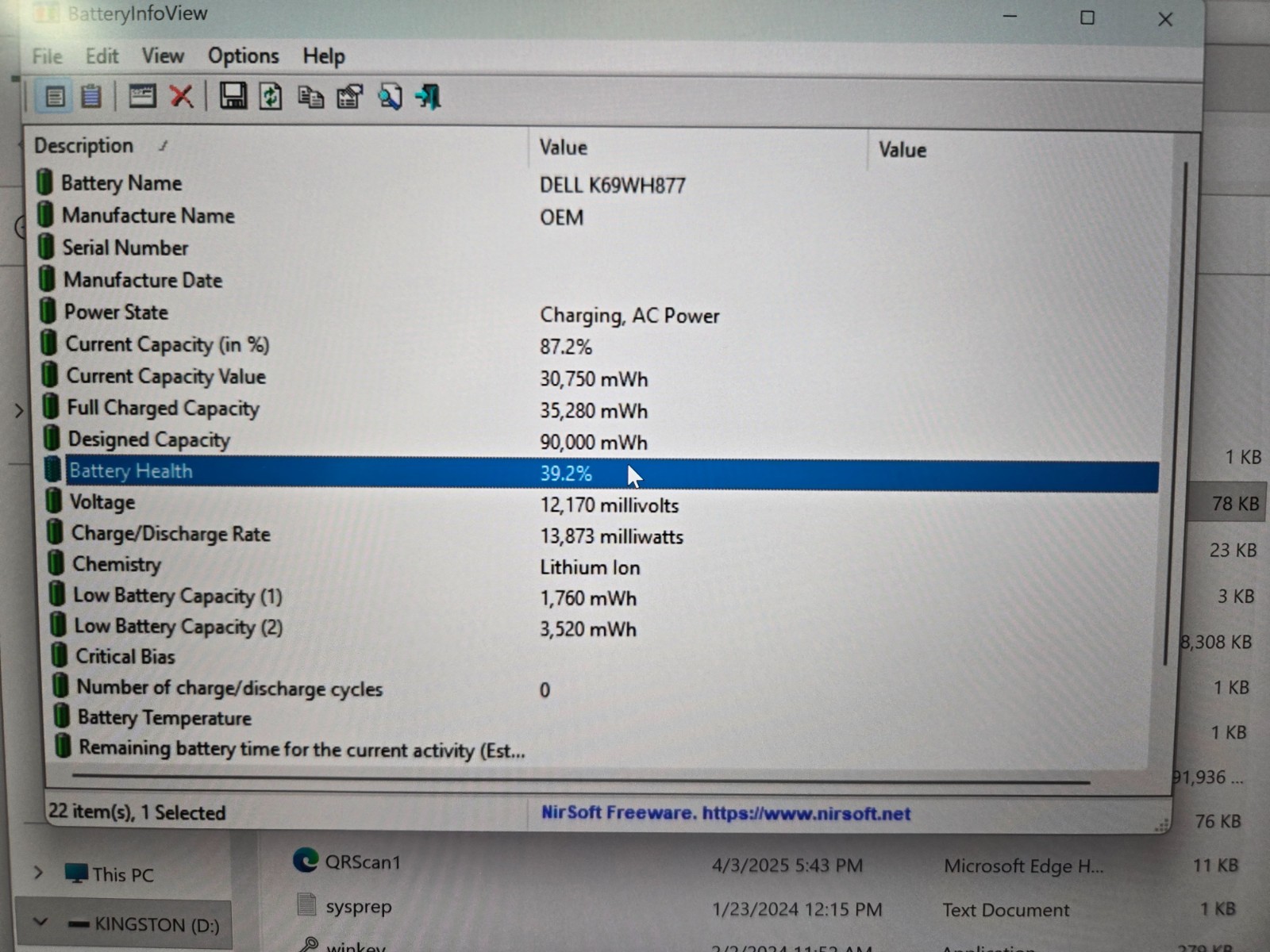This screenshot has height=952, width=1270.
Task: Open the Help menu
Action: (324, 56)
